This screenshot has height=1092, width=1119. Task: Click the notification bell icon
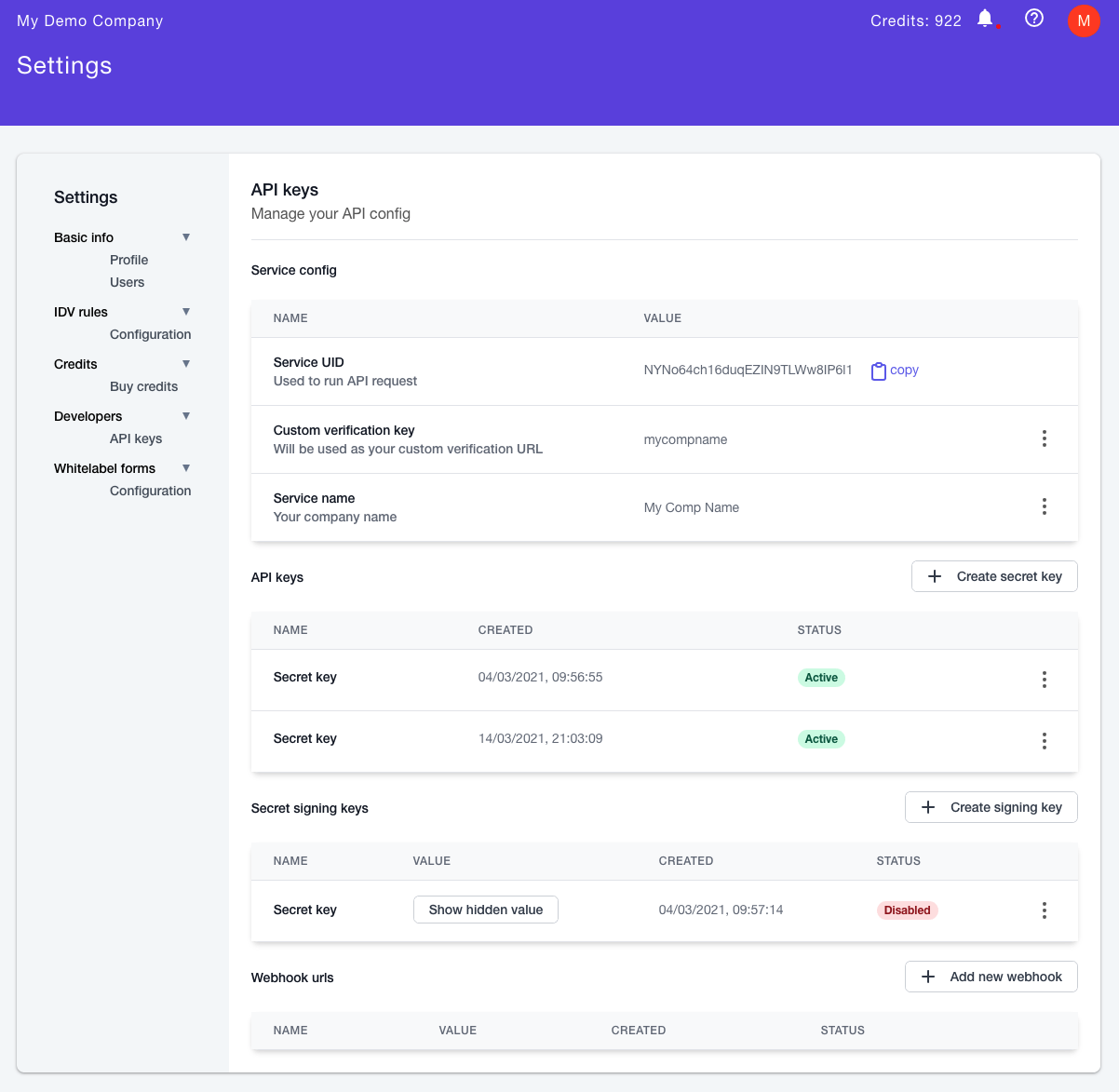(x=984, y=19)
